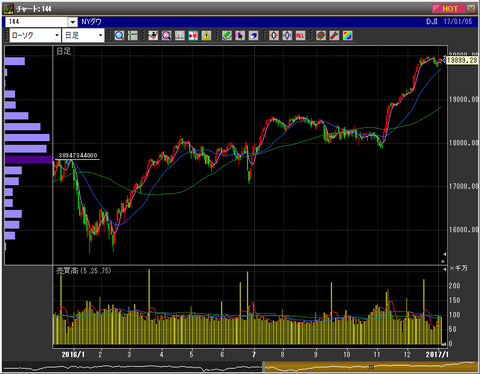Close the chart window with X button

point(471,9)
